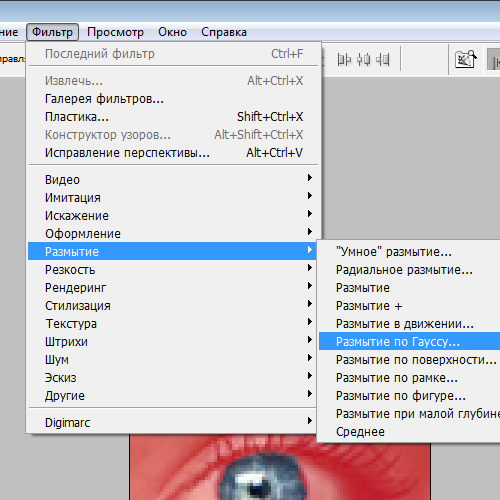The height and width of the screenshot is (500, 500).
Task: Click the highlighted Размытие submenu item
Action: pos(172,251)
